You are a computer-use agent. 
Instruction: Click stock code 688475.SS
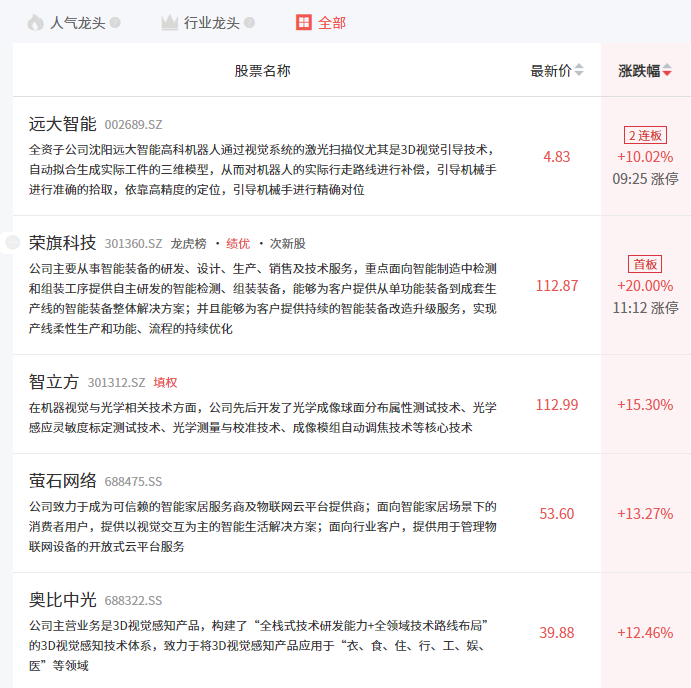coord(134,482)
